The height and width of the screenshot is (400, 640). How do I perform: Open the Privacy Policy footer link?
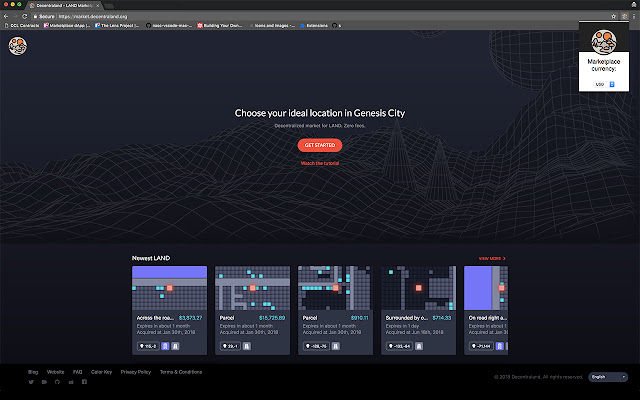pos(136,372)
